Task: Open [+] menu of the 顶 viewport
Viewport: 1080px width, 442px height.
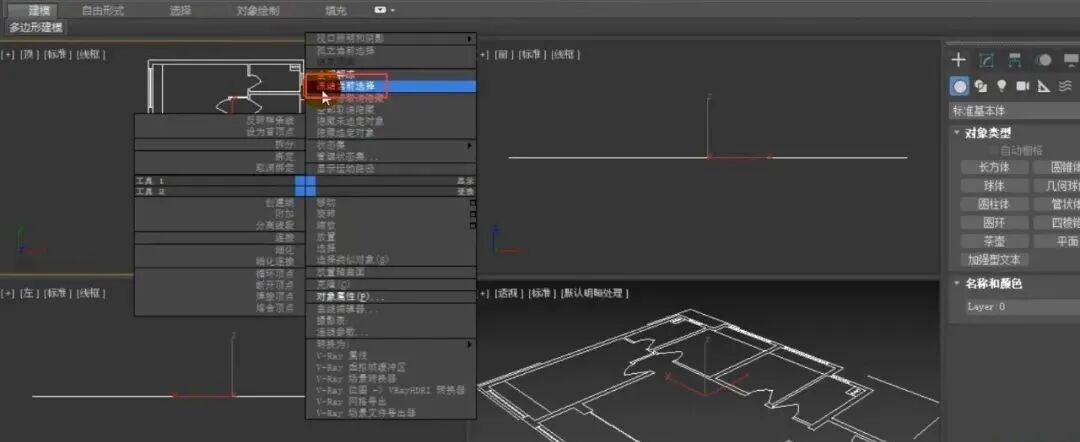Action: click(x=8, y=54)
